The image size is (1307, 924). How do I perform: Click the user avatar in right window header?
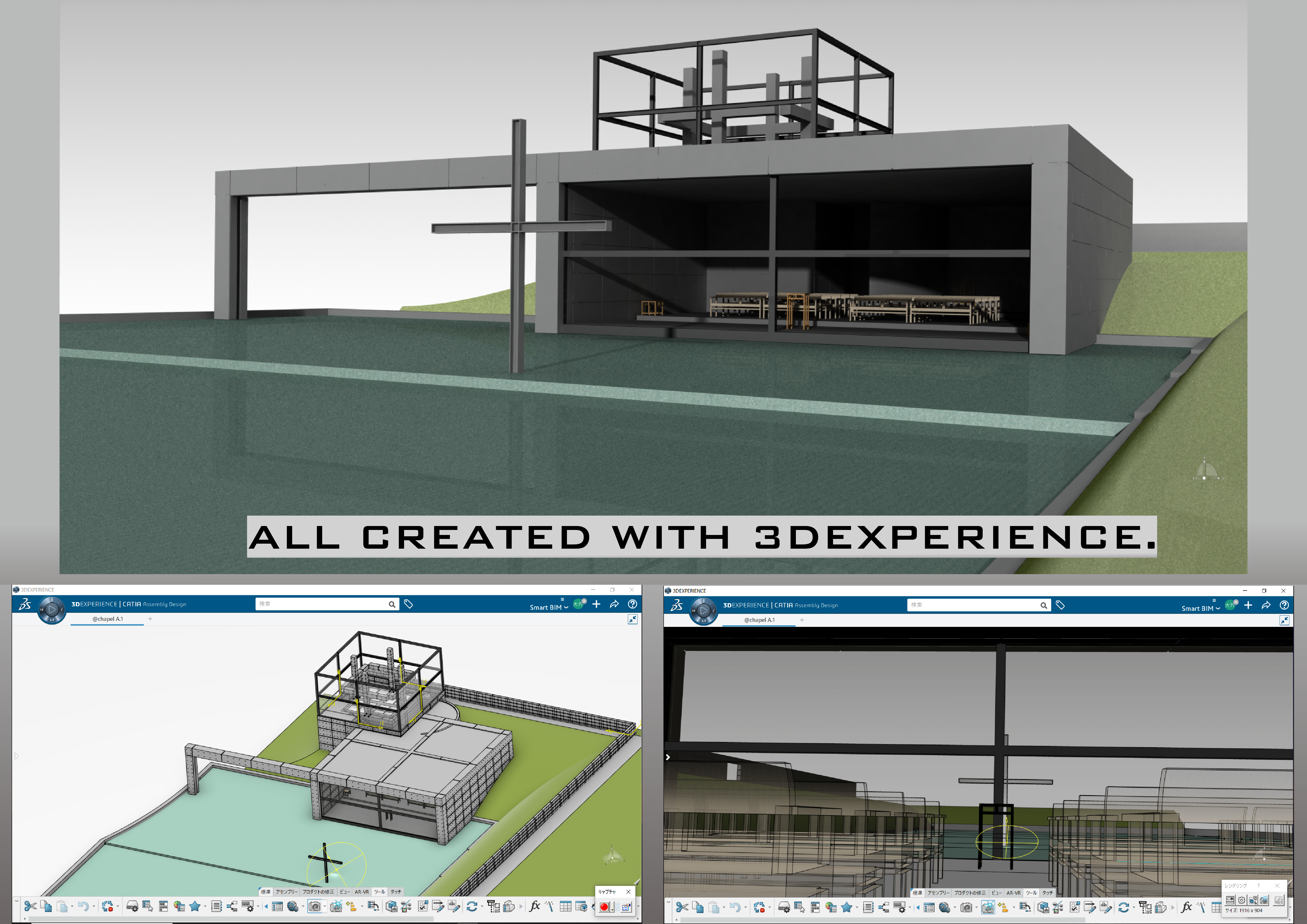pyautogui.click(x=1230, y=605)
